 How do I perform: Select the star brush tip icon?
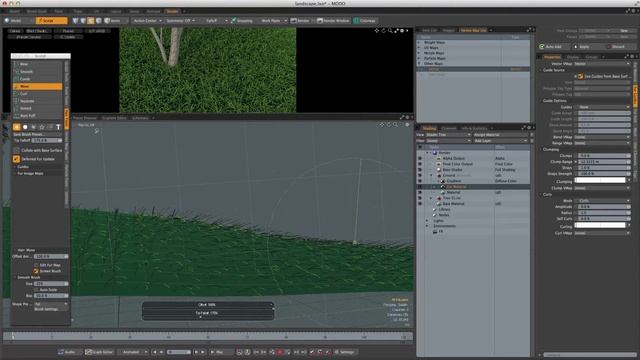[x=42, y=127]
